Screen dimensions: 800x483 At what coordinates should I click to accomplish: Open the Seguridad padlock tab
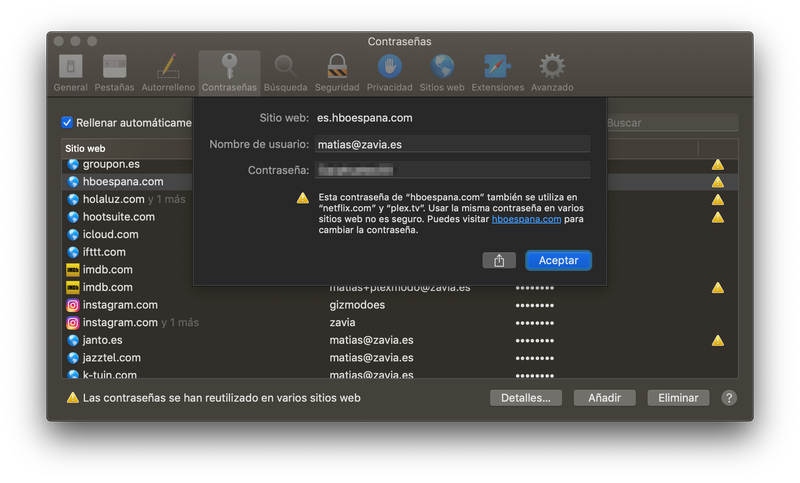[x=337, y=73]
